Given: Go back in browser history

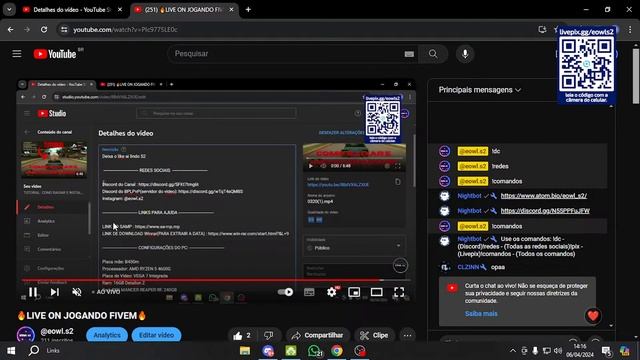Looking at the screenshot, I should tap(11, 29).
